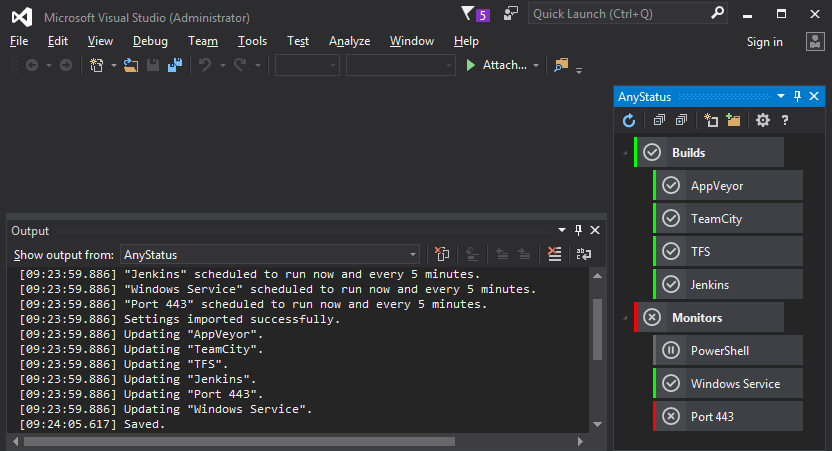Open AnyStatus help question mark
Viewport: 832px width, 451px height.
point(786,120)
